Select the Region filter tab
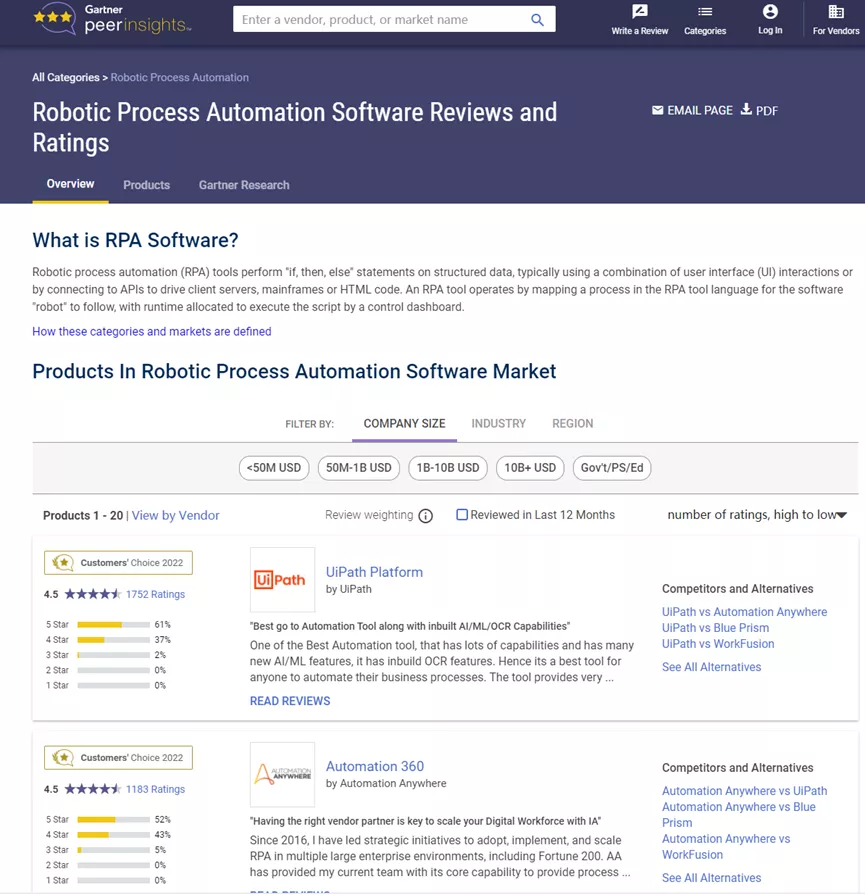The width and height of the screenshot is (865, 895). point(573,424)
